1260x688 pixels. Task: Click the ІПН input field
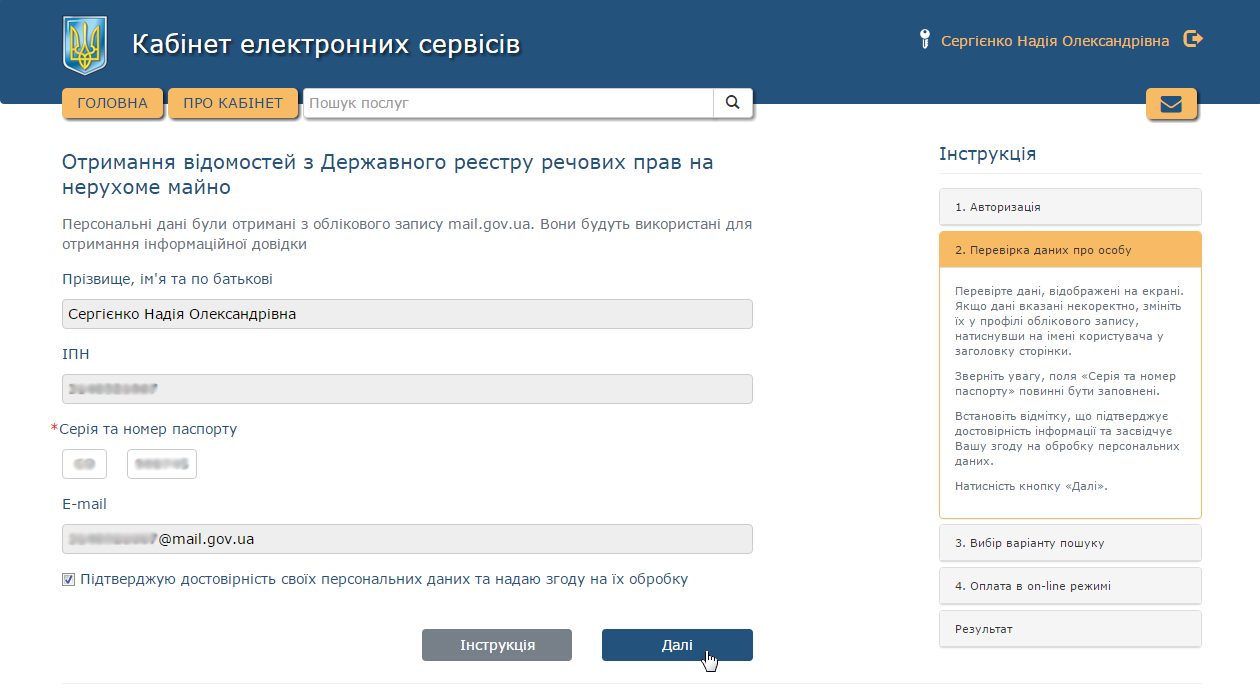click(x=407, y=388)
